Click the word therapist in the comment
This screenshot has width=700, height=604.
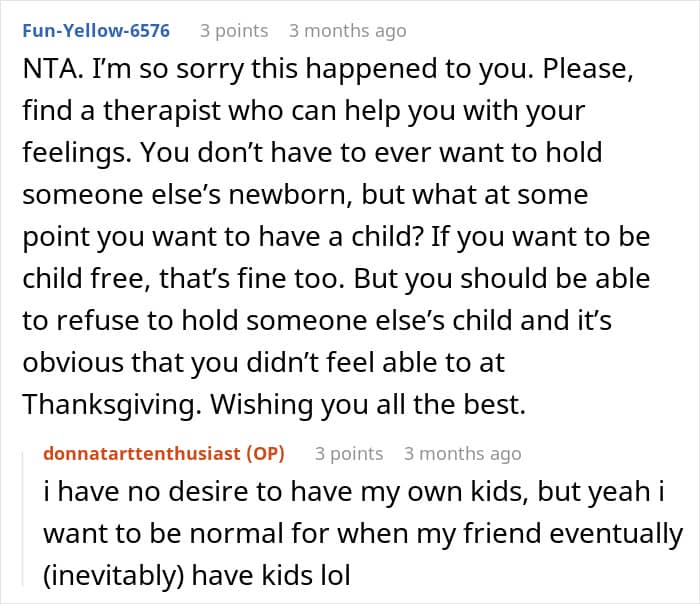[x=162, y=111]
